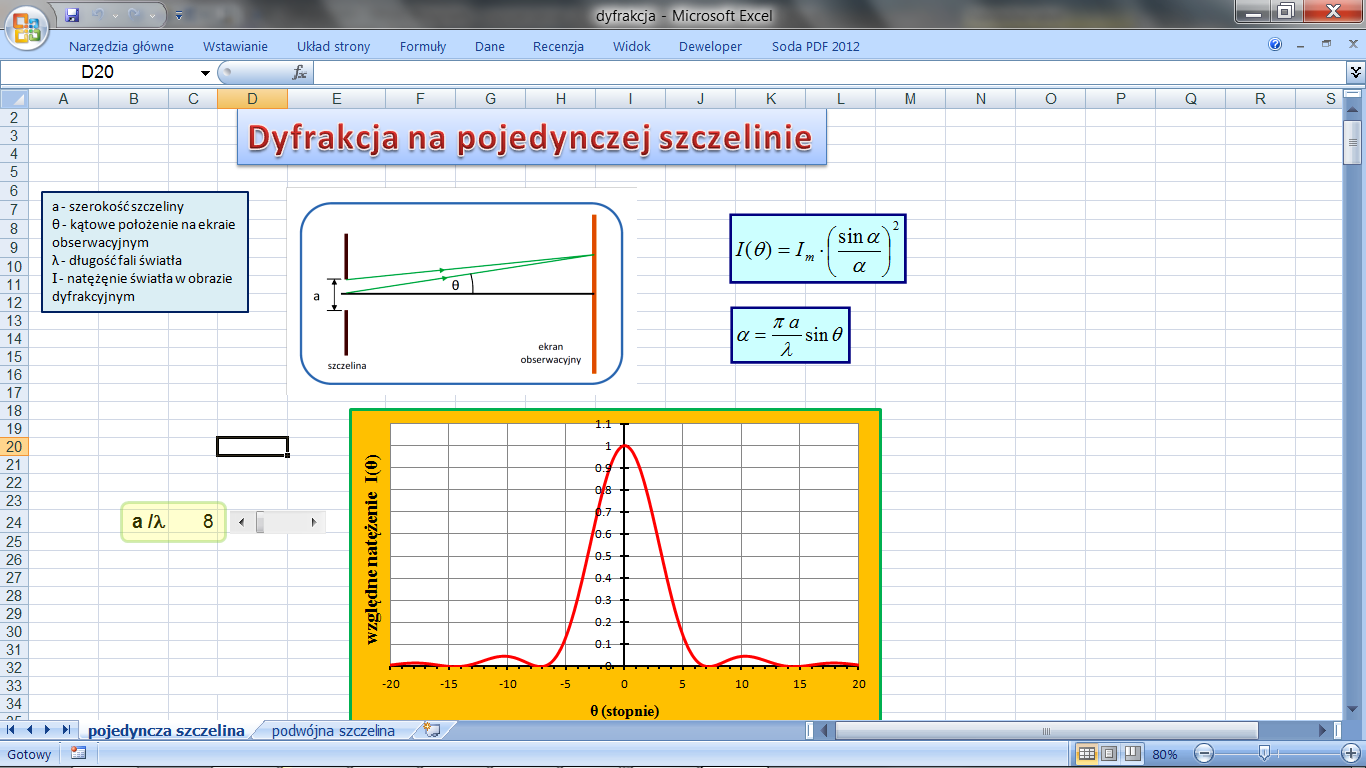Screen dimensions: 1366x768
Task: Select row 20 header
Action: click(14, 446)
